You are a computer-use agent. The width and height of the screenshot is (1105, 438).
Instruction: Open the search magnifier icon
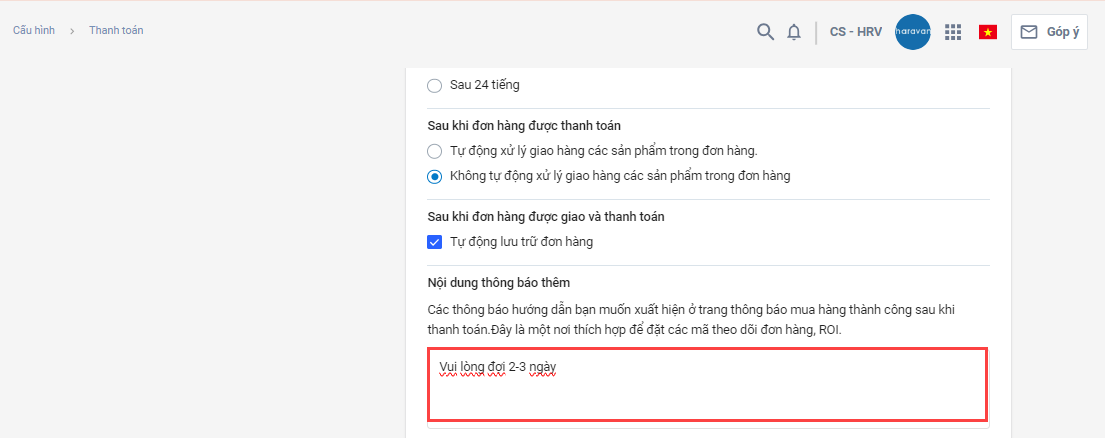point(765,32)
